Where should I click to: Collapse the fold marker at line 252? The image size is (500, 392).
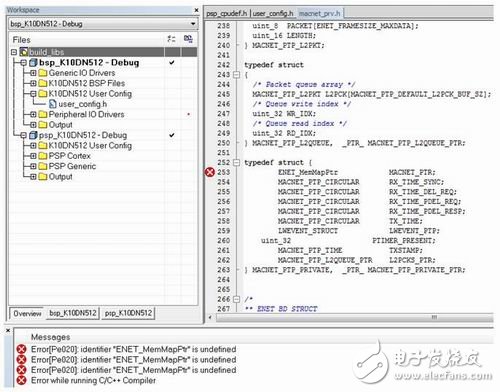(x=236, y=162)
